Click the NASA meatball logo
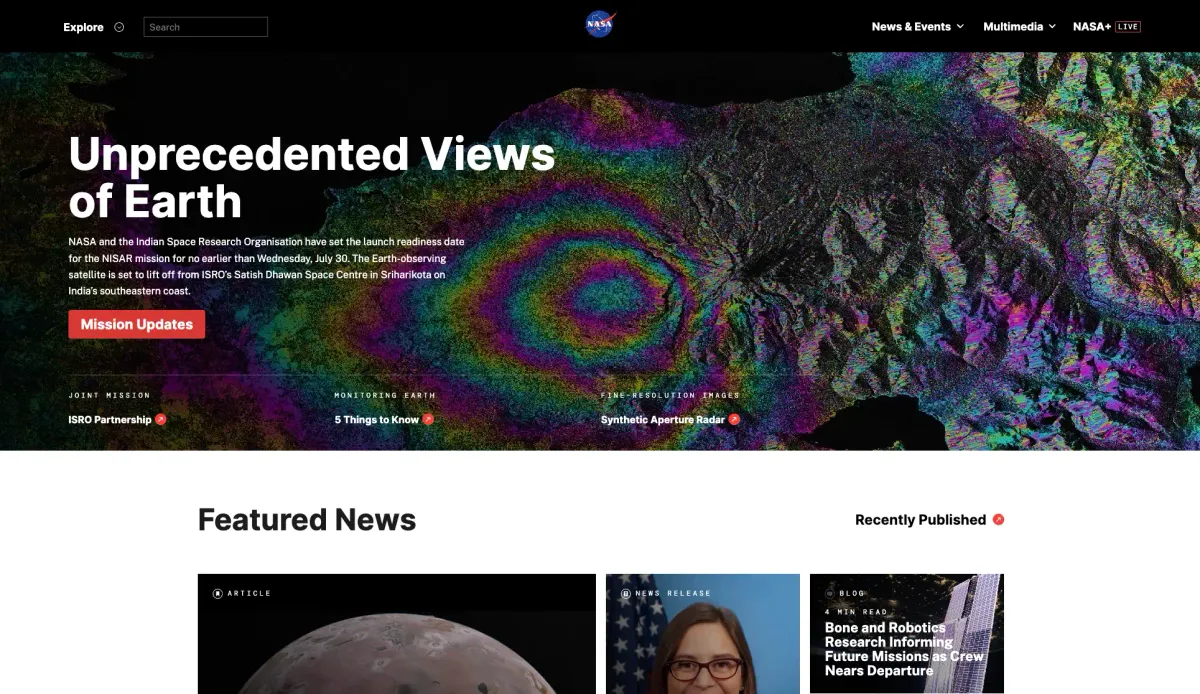Image resolution: width=1200 pixels, height=694 pixels. point(600,24)
